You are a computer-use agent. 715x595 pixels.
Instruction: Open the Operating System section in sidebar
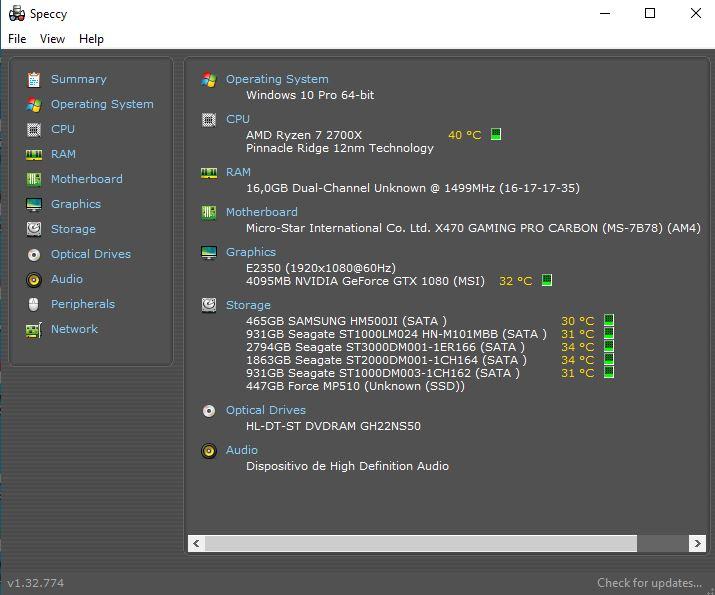(102, 104)
